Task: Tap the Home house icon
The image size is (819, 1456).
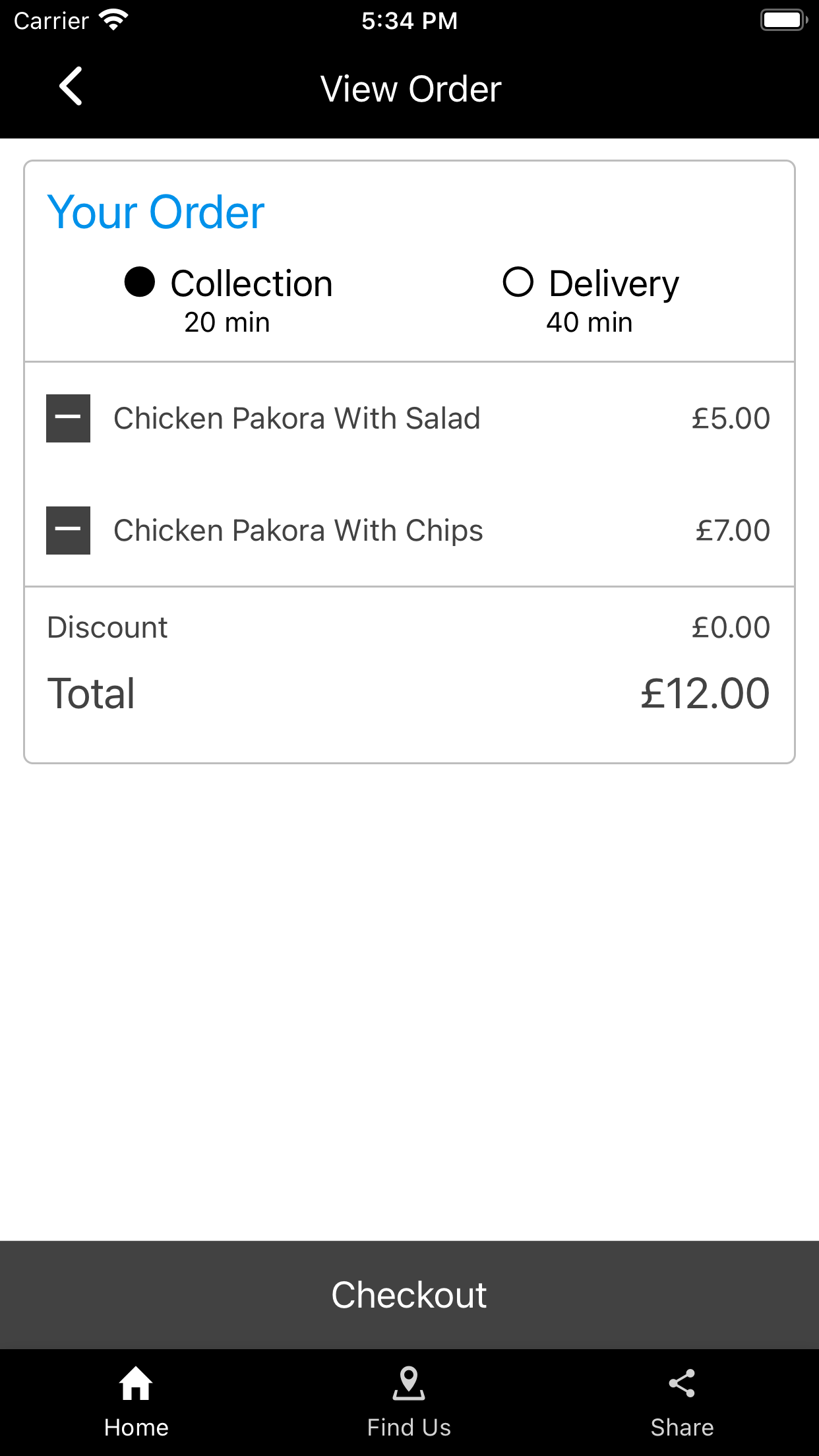Action: tap(136, 1383)
